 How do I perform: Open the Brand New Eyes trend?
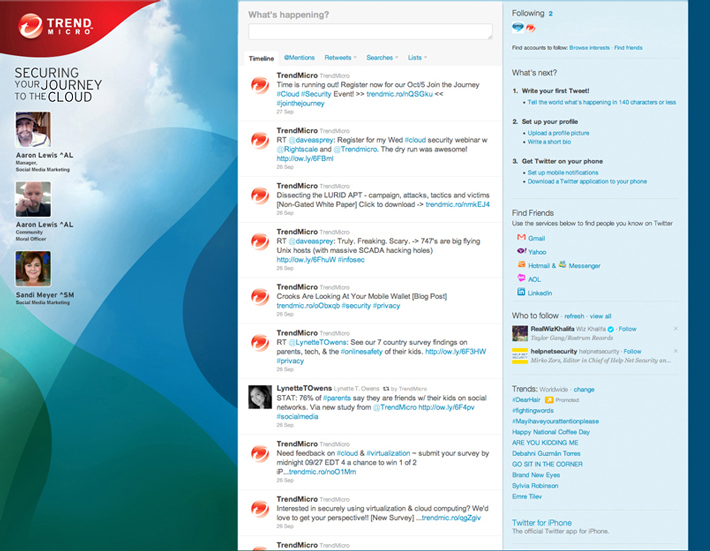[536, 475]
